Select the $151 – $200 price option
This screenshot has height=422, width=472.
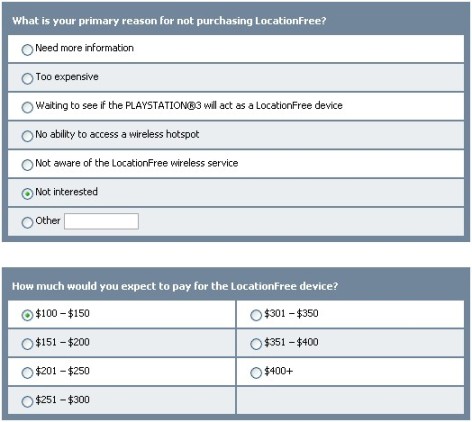tap(27, 344)
